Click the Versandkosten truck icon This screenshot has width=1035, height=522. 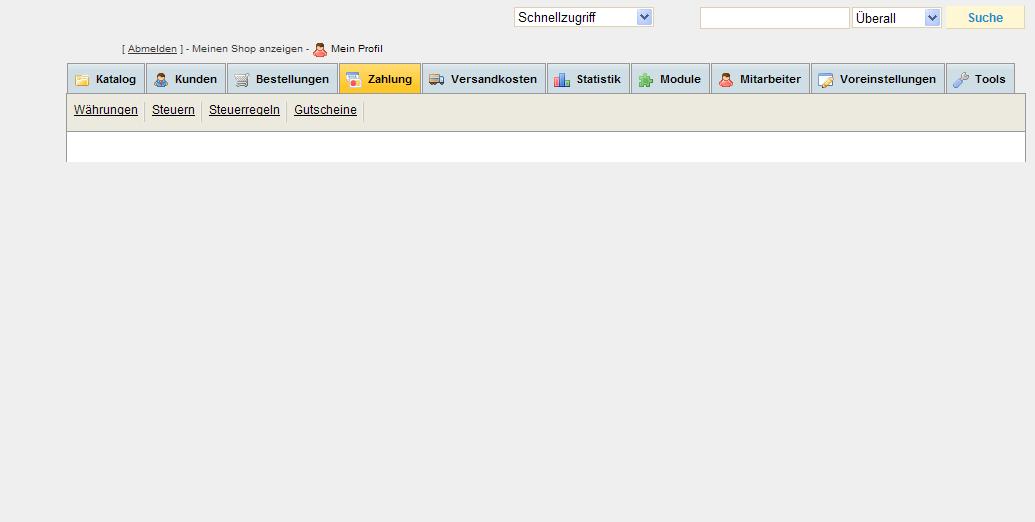(437, 80)
